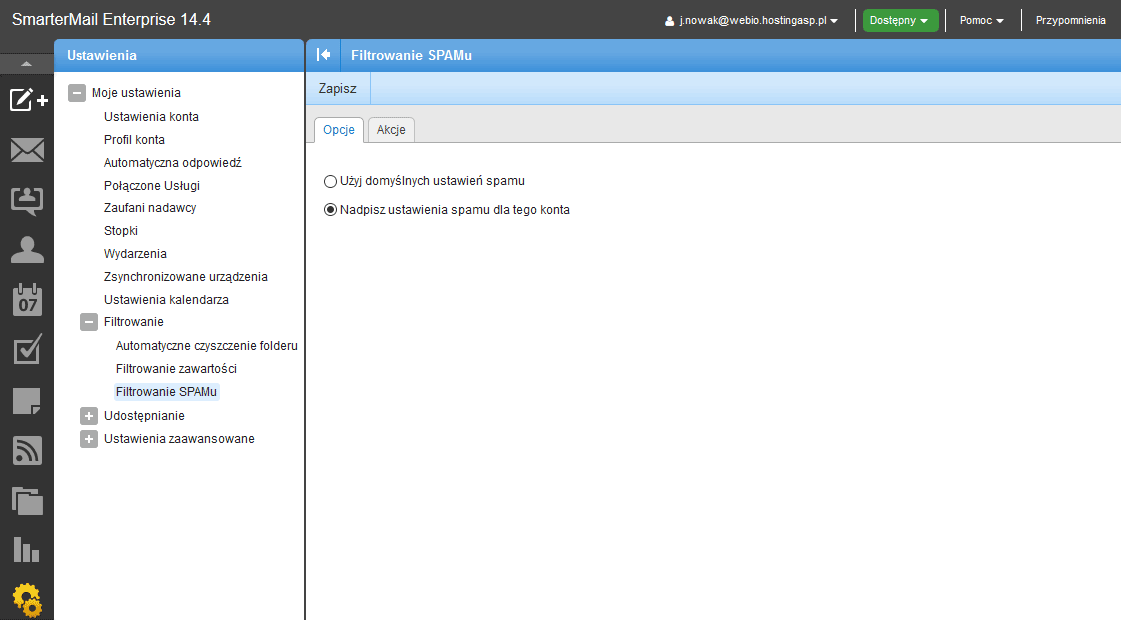This screenshot has height=620, width=1121.
Task: Collapse the settings panel with arrow icon
Action: click(323, 55)
